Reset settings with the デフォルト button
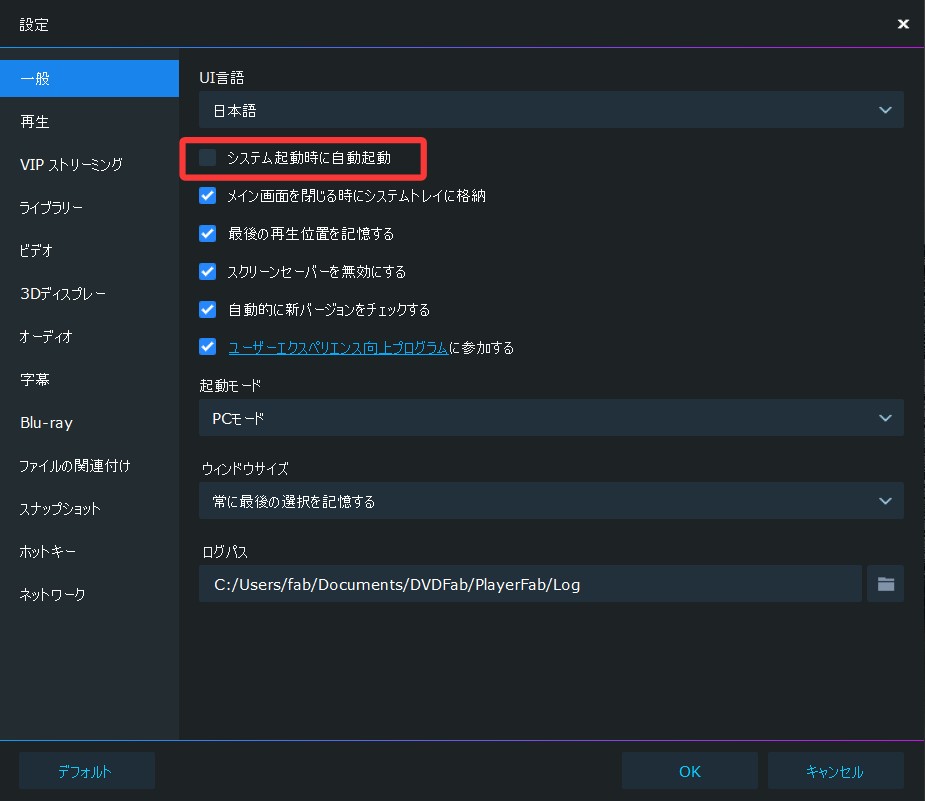Screen dimensions: 925x801 tap(86, 771)
